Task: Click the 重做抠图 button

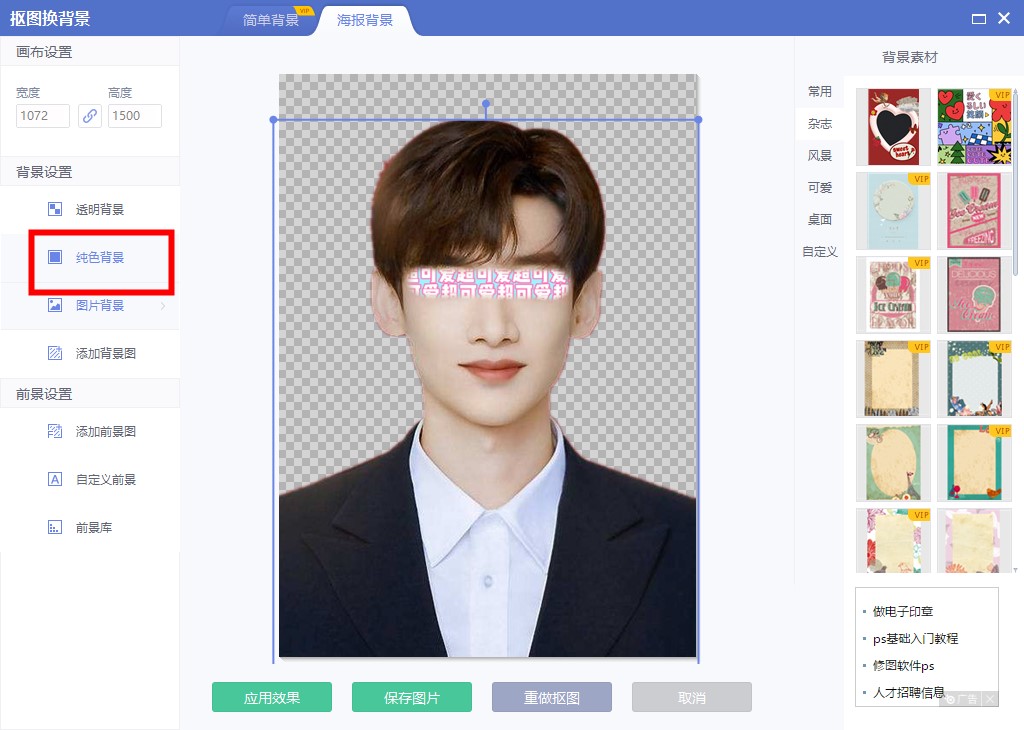Action: [x=552, y=697]
